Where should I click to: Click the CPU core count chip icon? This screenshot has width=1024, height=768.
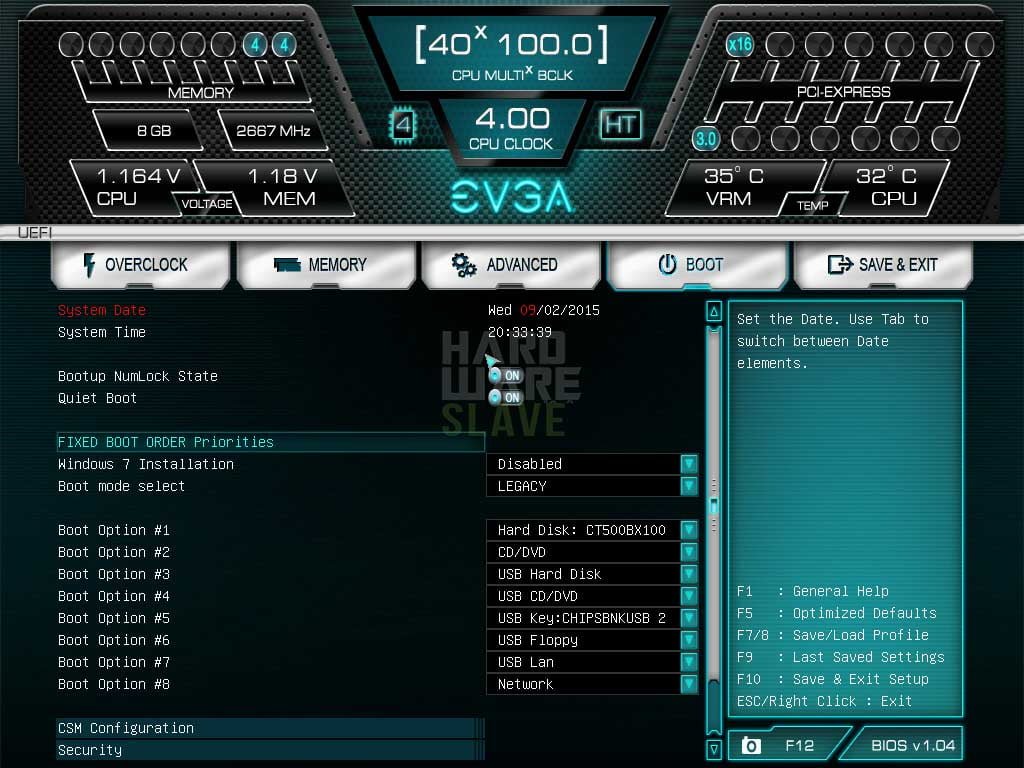click(x=403, y=124)
